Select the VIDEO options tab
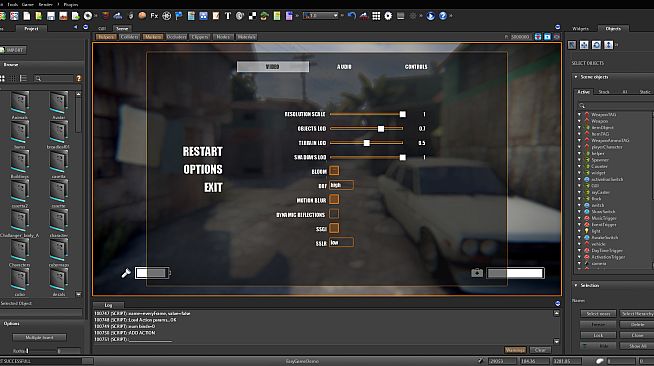 tap(273, 67)
